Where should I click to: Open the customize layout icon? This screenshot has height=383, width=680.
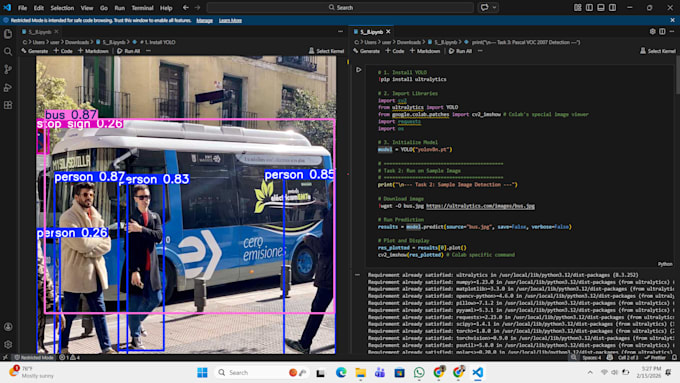(578, 7)
